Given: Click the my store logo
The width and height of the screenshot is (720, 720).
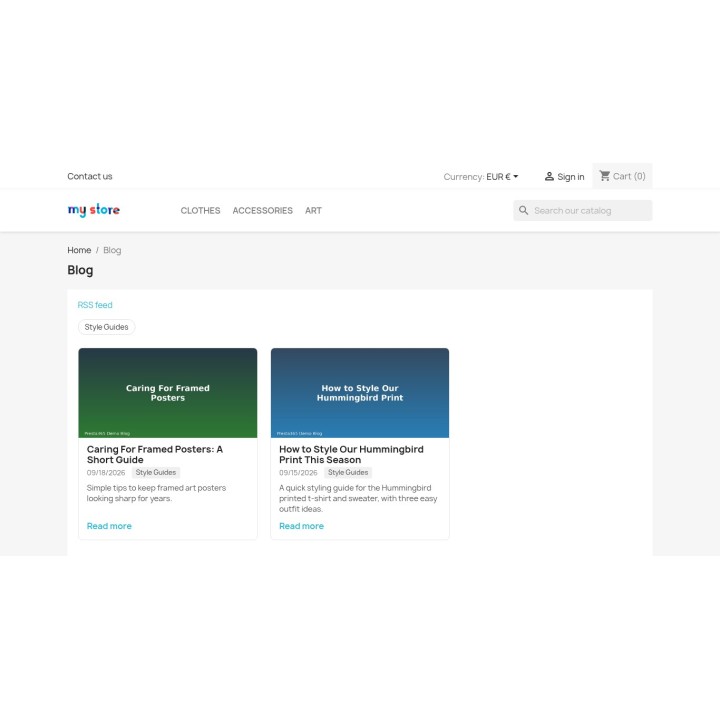Looking at the screenshot, I should point(94,210).
